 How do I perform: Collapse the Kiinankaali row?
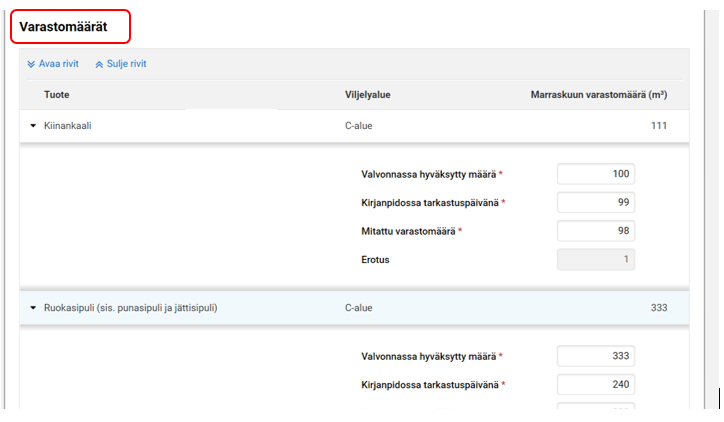[x=33, y=126]
